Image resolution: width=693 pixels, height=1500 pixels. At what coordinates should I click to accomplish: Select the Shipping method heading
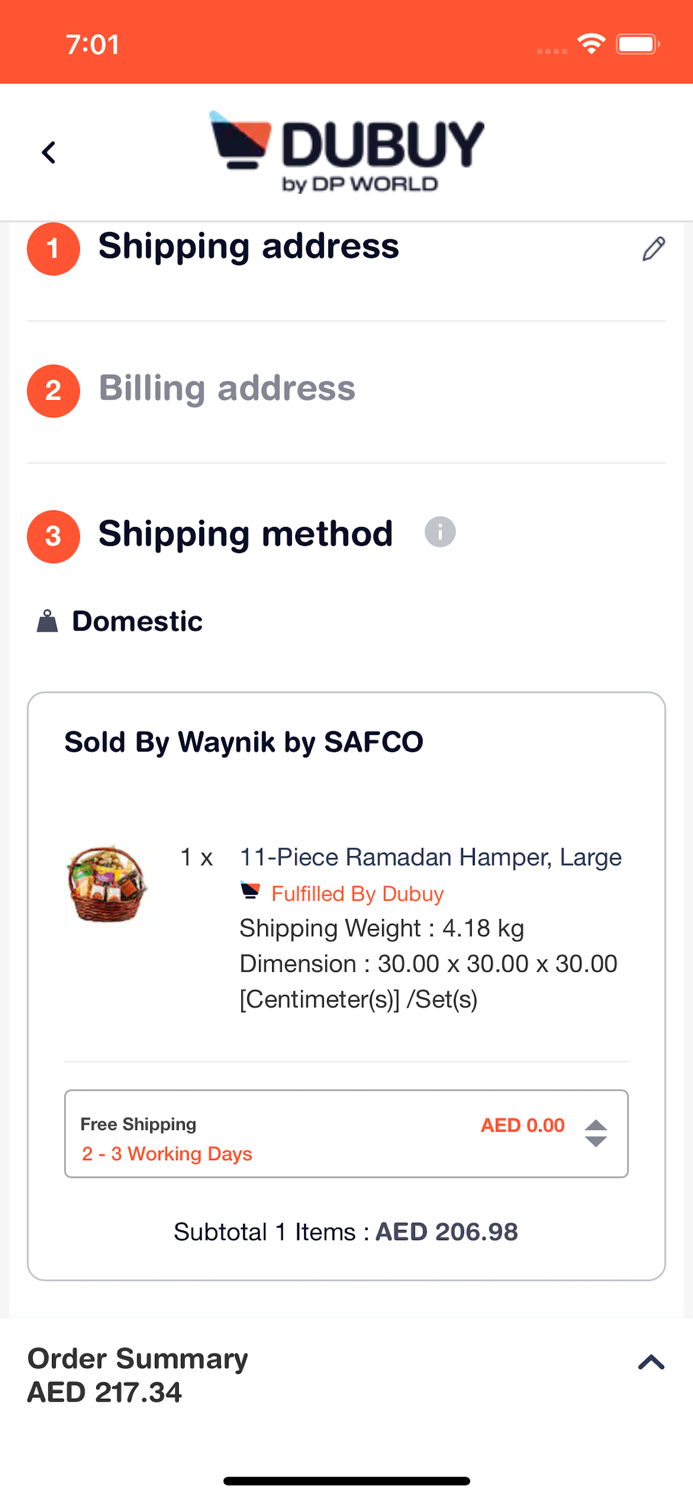(x=245, y=533)
